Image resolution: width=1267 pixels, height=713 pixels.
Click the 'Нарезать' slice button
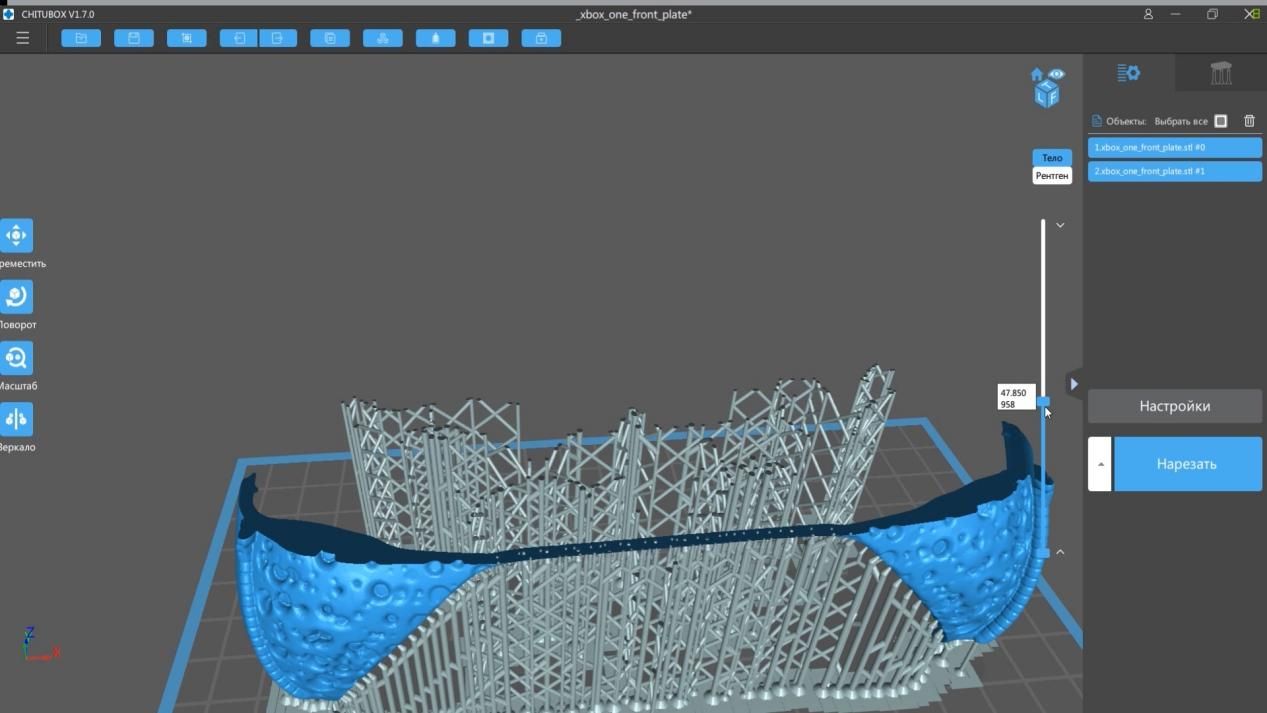1186,464
